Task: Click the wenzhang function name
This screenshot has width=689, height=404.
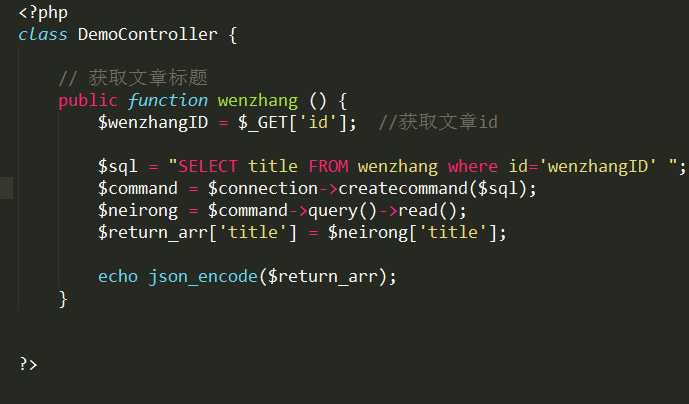Action: (x=258, y=101)
